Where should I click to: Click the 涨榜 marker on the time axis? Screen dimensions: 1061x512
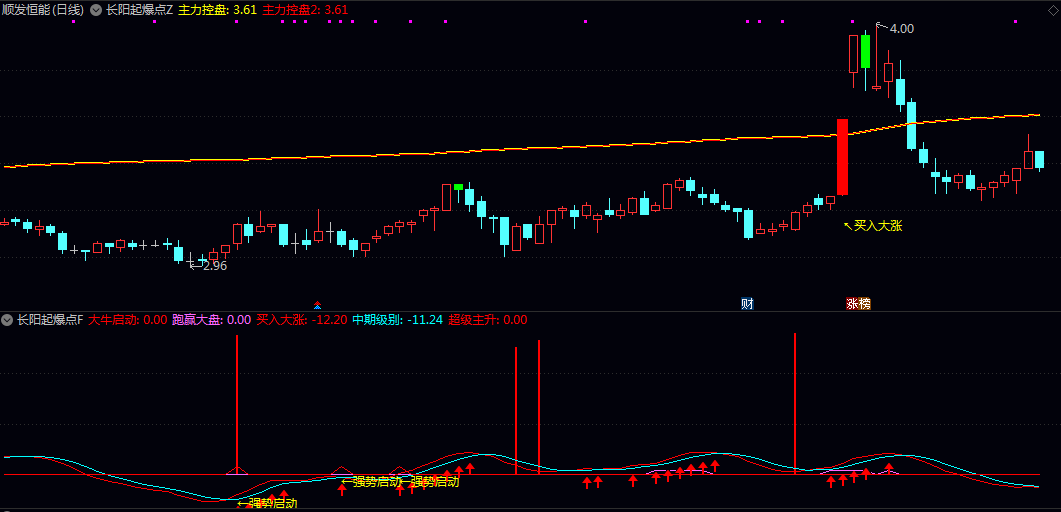pyautogui.click(x=858, y=304)
